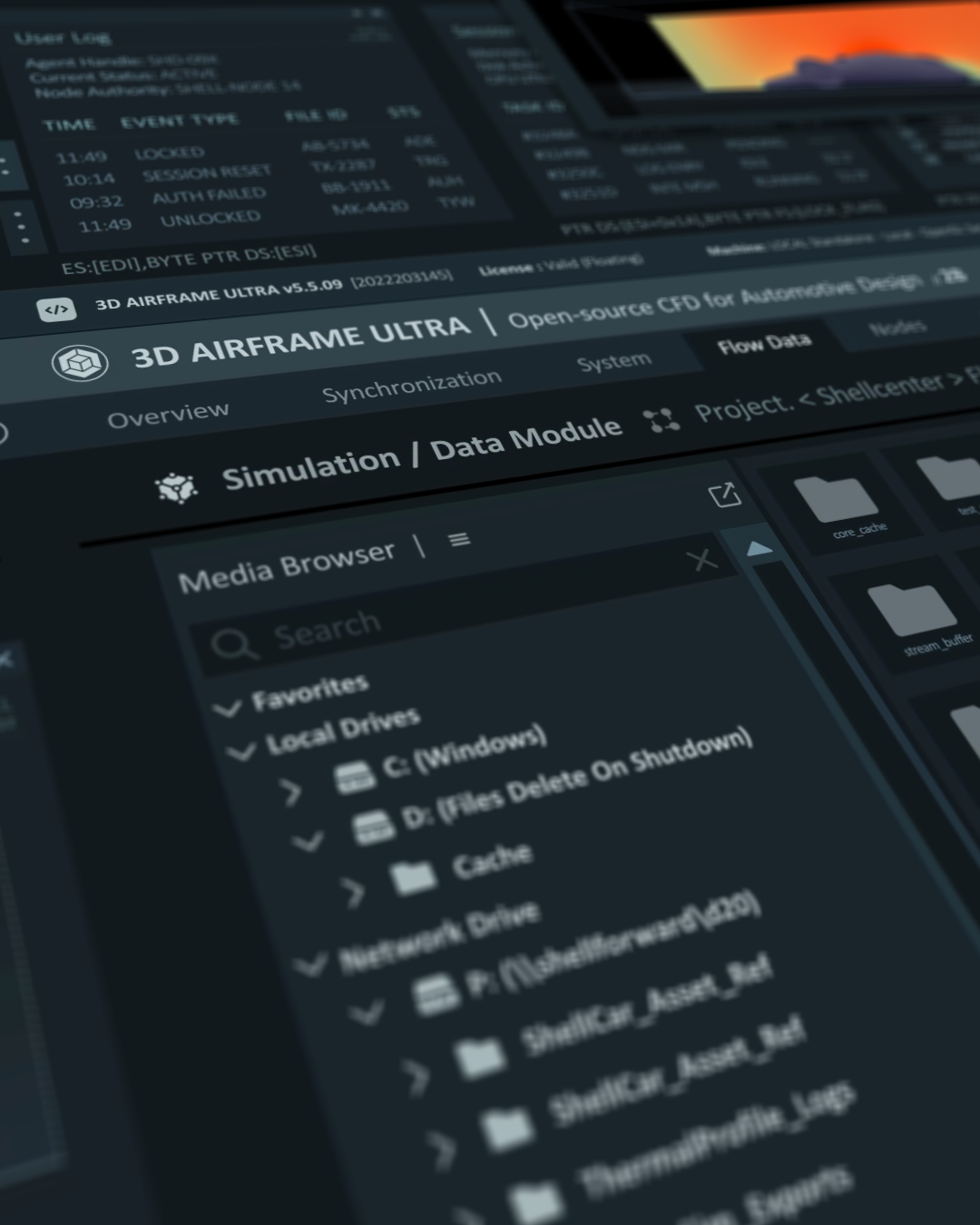
Task: Click file ID TX-2287 in the User Log
Action: (343, 165)
